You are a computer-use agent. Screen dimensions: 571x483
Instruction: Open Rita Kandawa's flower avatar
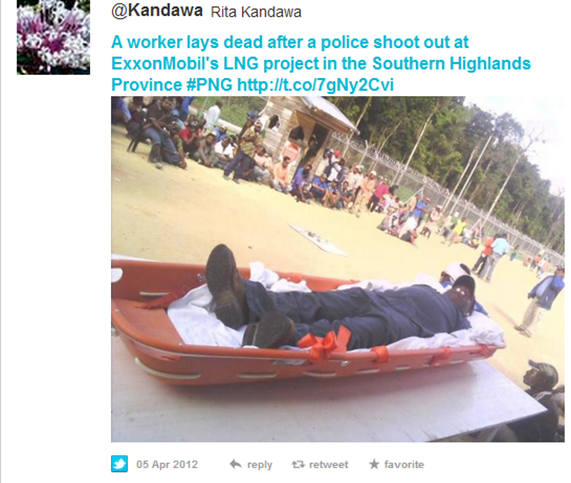click(54, 37)
